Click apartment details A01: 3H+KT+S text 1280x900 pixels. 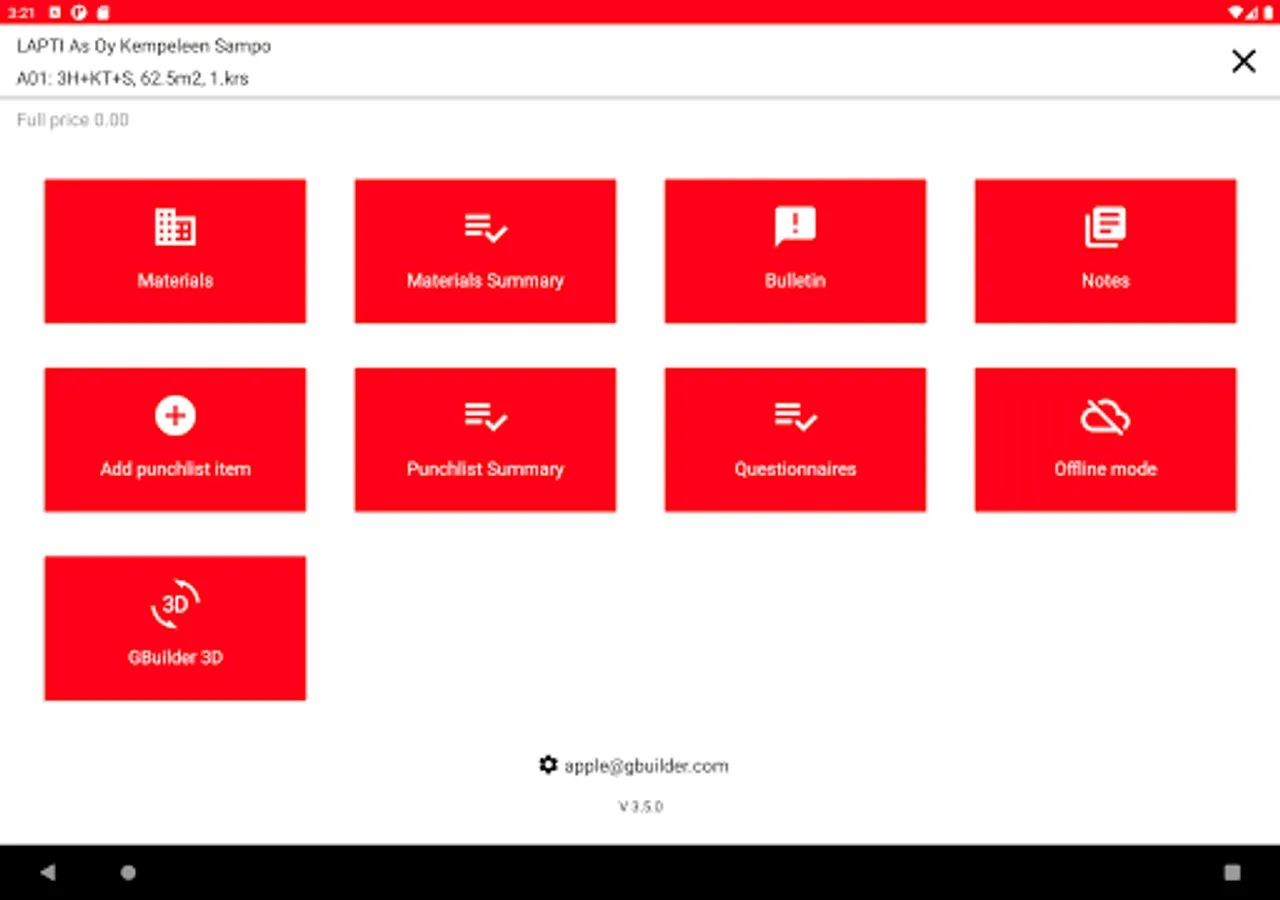[x=133, y=78]
